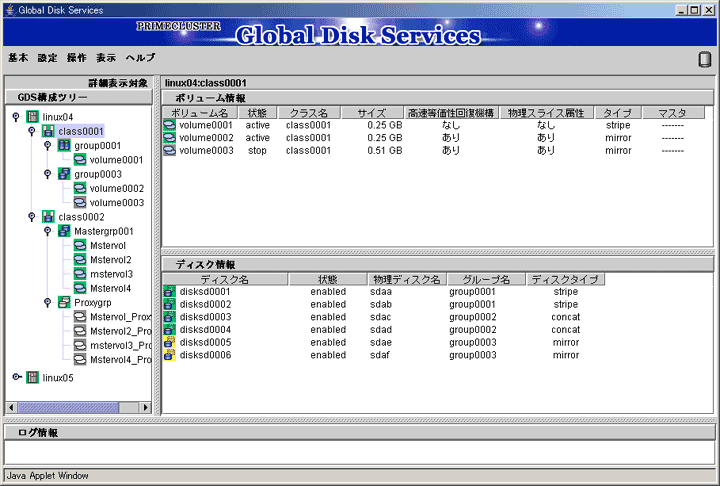Open the 設定 menu

(47, 57)
